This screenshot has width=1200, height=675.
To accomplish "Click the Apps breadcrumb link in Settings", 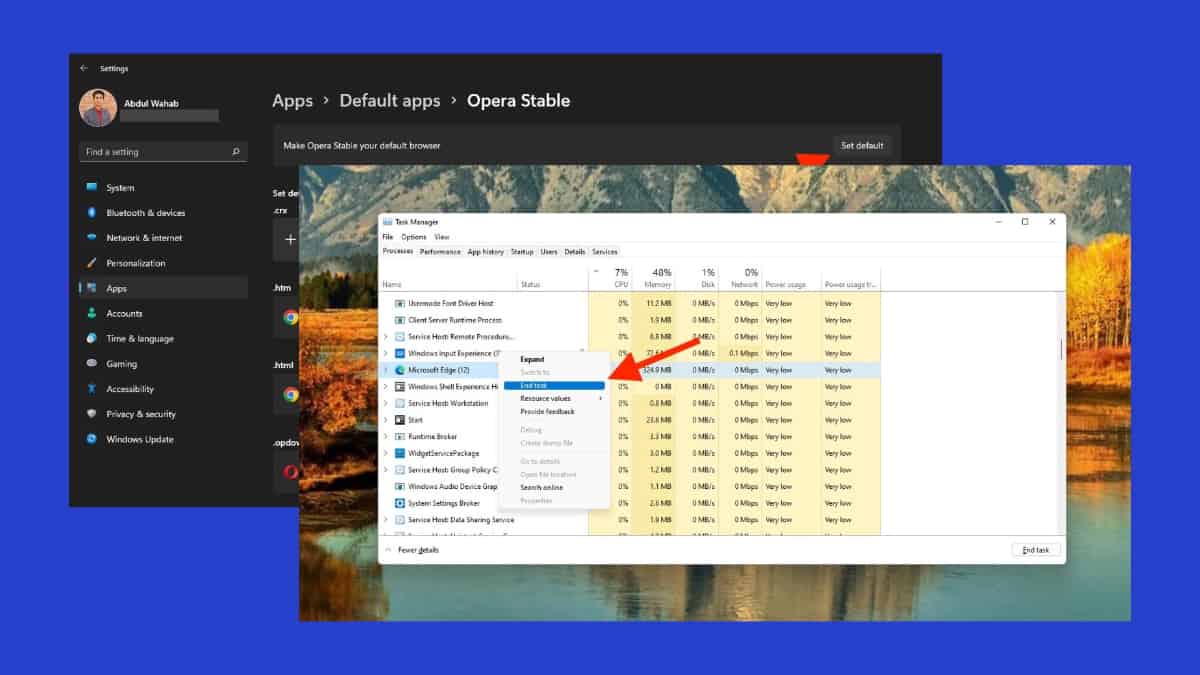I will click(293, 101).
